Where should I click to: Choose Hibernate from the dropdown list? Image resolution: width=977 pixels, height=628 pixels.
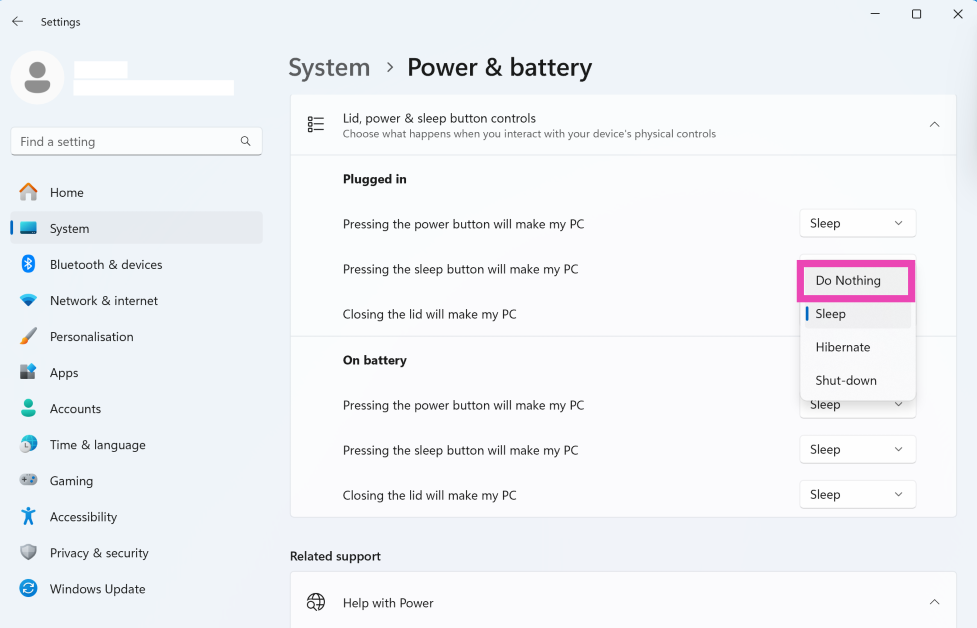pyautogui.click(x=843, y=347)
